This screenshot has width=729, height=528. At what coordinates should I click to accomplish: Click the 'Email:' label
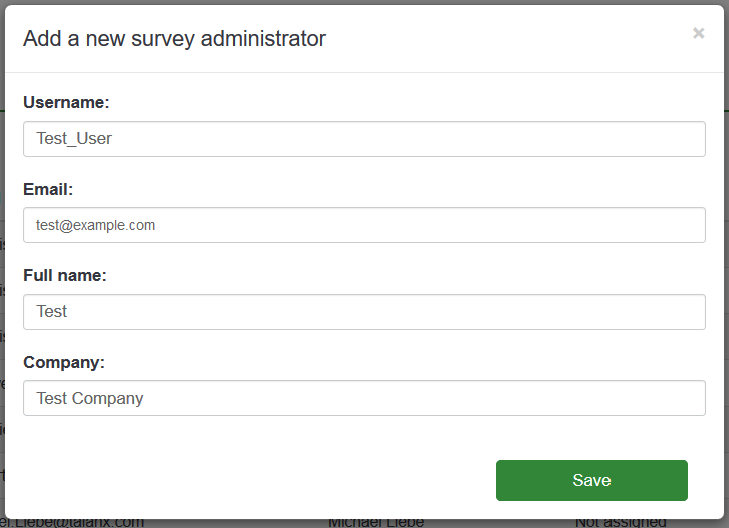(48, 189)
